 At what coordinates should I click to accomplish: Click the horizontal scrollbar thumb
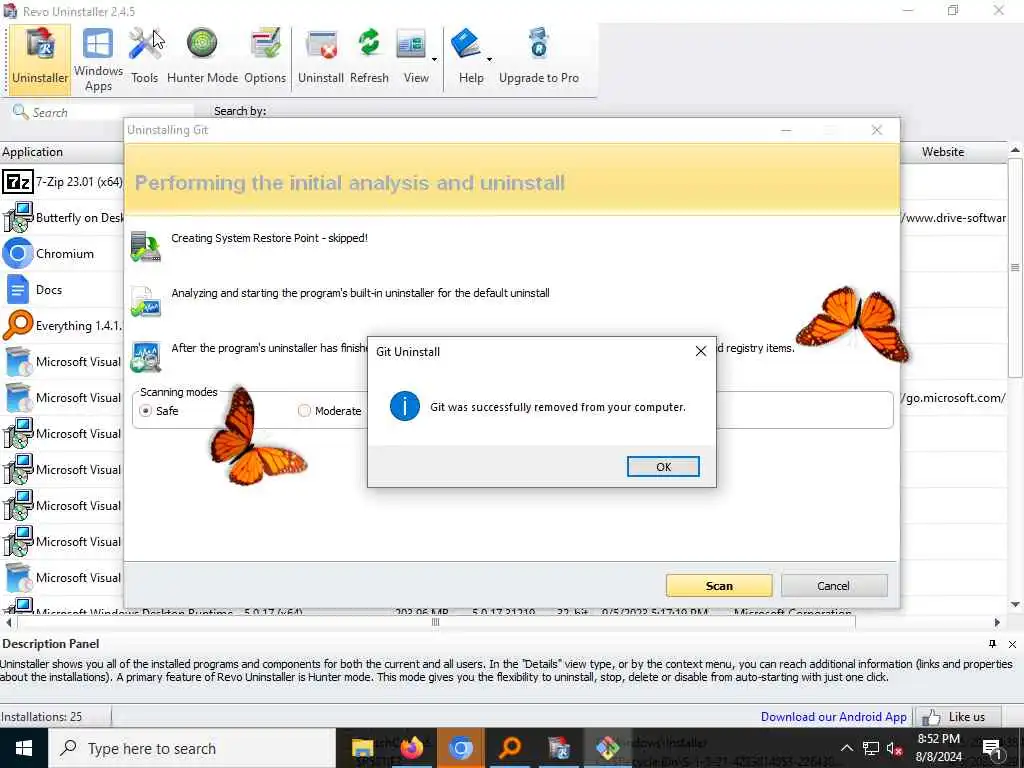436,622
